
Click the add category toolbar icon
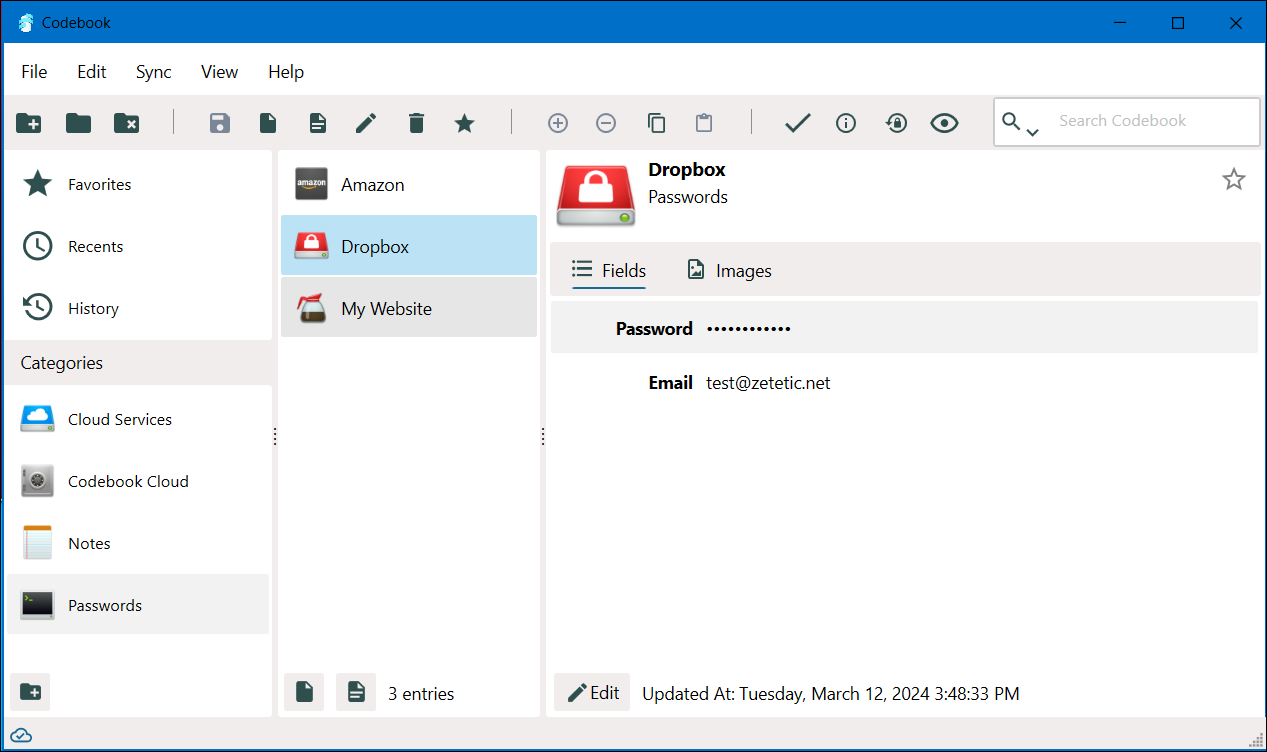click(x=29, y=123)
